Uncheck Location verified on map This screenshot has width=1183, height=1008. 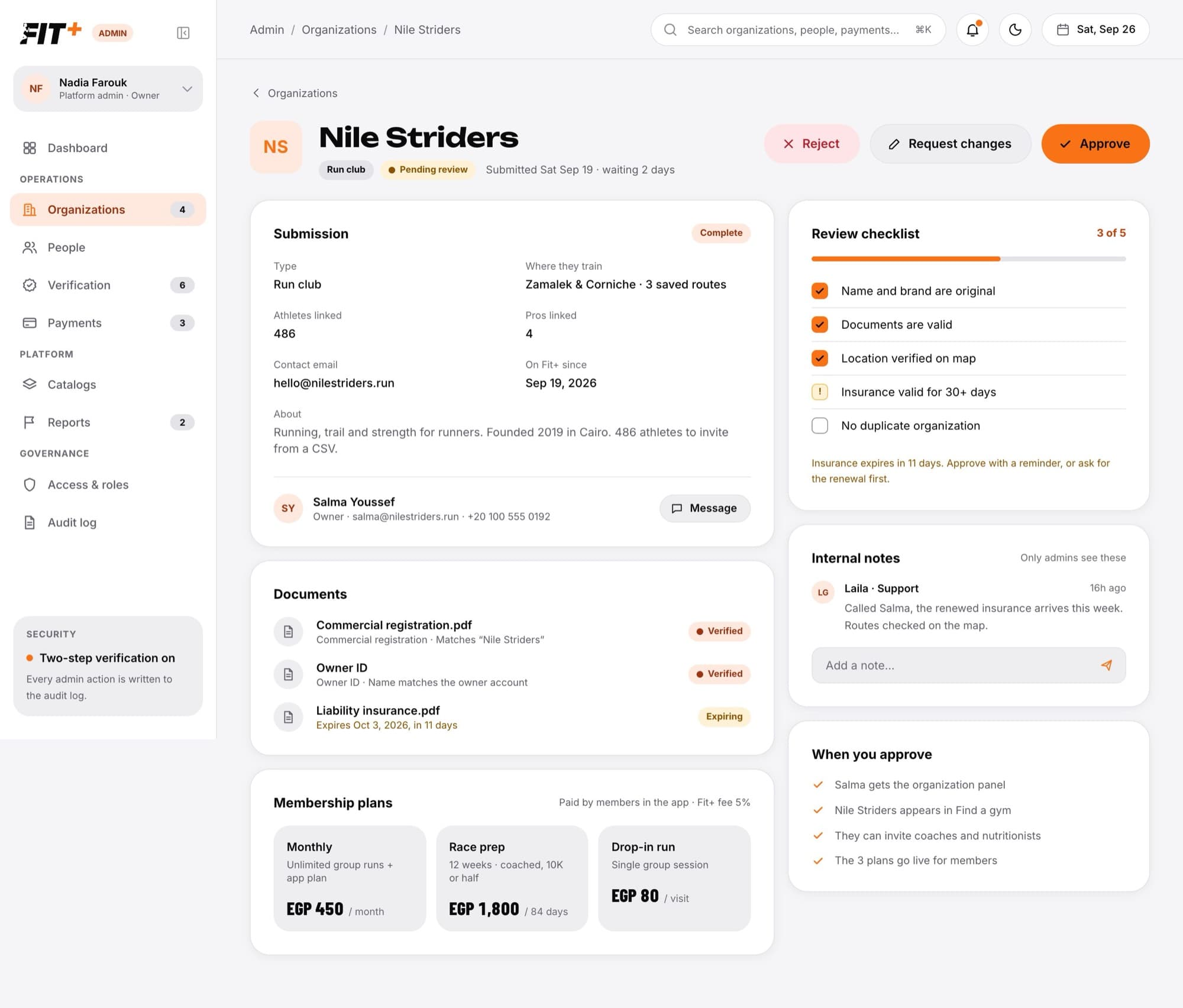pos(820,358)
